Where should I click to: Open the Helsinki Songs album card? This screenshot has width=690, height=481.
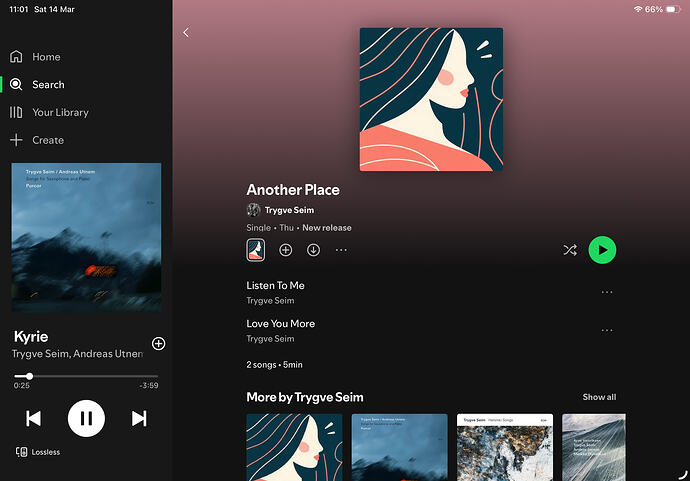505,447
